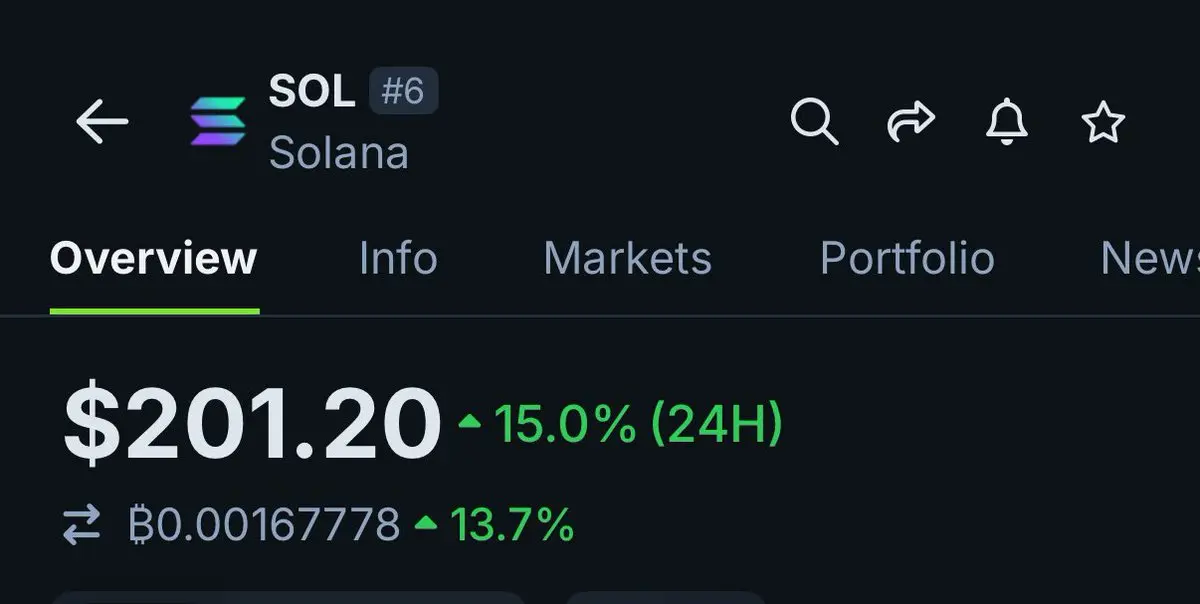1200x604 pixels.
Task: Click the 13.7% BTC change value
Action: (x=512, y=524)
